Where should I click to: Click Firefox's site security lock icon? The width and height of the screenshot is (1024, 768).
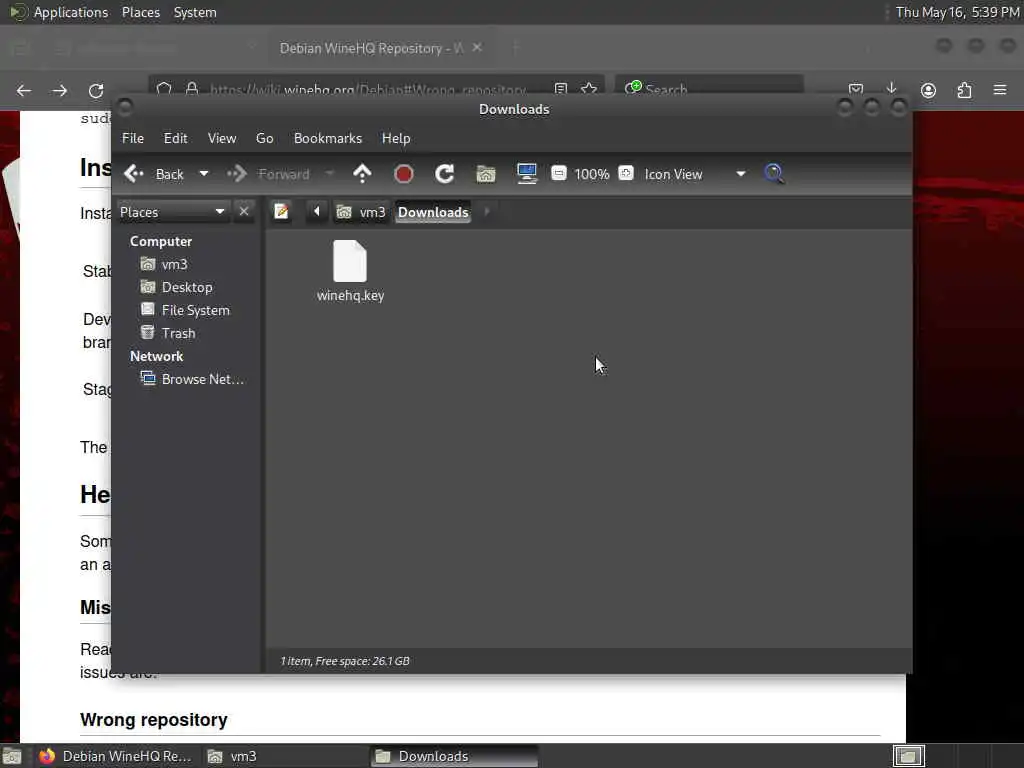(191, 89)
